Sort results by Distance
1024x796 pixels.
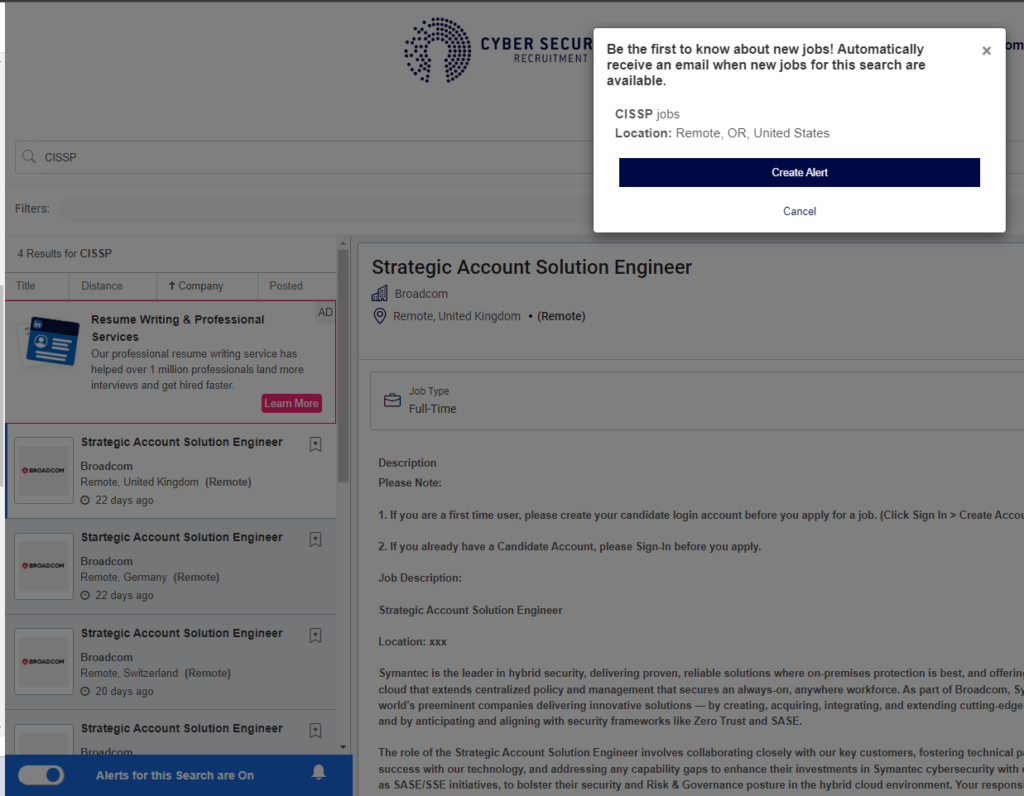[x=102, y=286]
